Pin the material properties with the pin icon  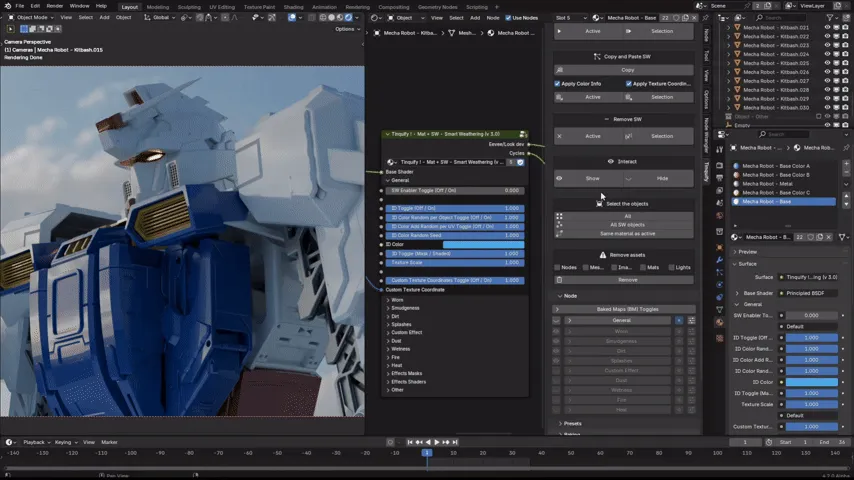846,148
